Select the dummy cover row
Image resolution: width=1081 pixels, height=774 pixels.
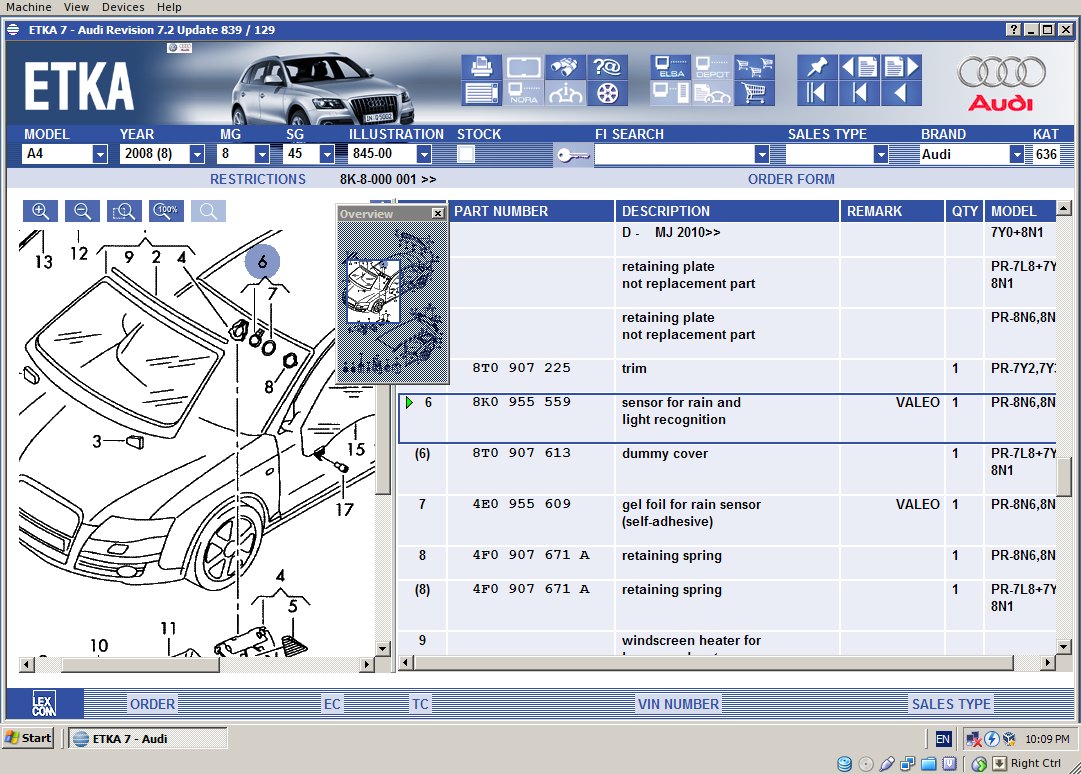click(727, 469)
